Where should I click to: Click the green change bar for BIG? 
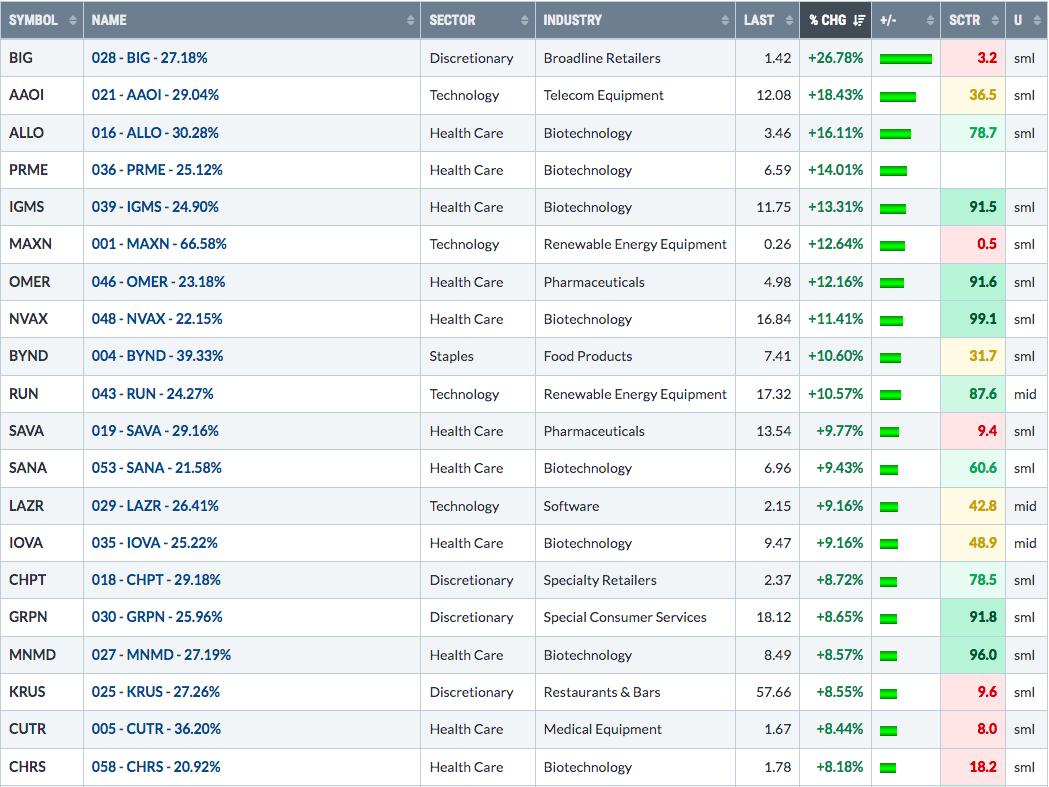pos(905,59)
